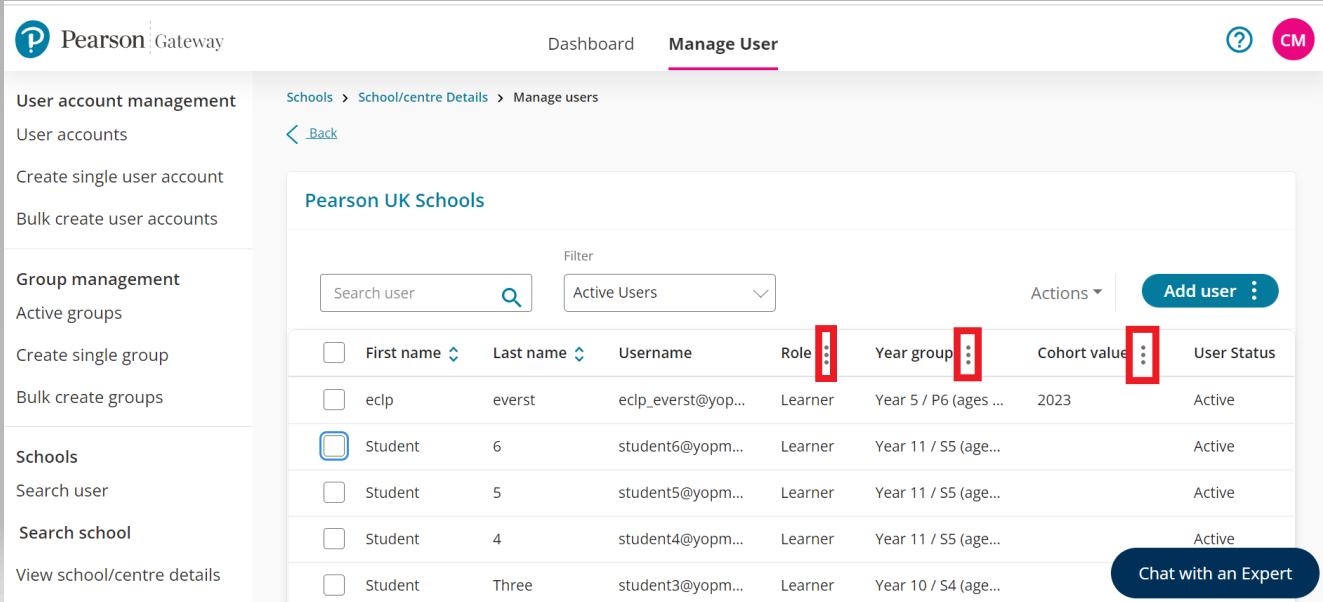1323x602 pixels.
Task: Sort the table using Last name sort arrows
Action: [580, 352]
